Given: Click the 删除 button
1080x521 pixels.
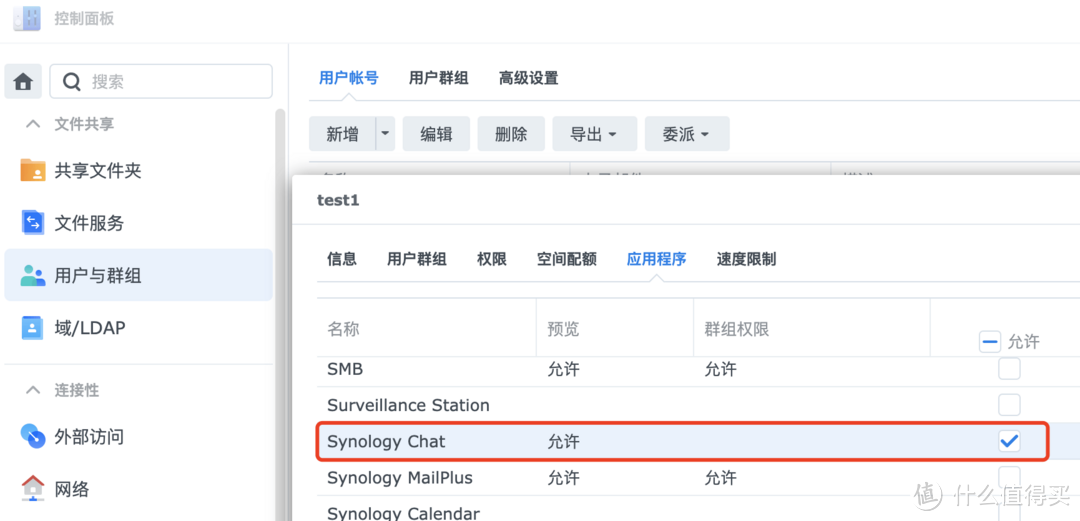Looking at the screenshot, I should click(511, 134).
